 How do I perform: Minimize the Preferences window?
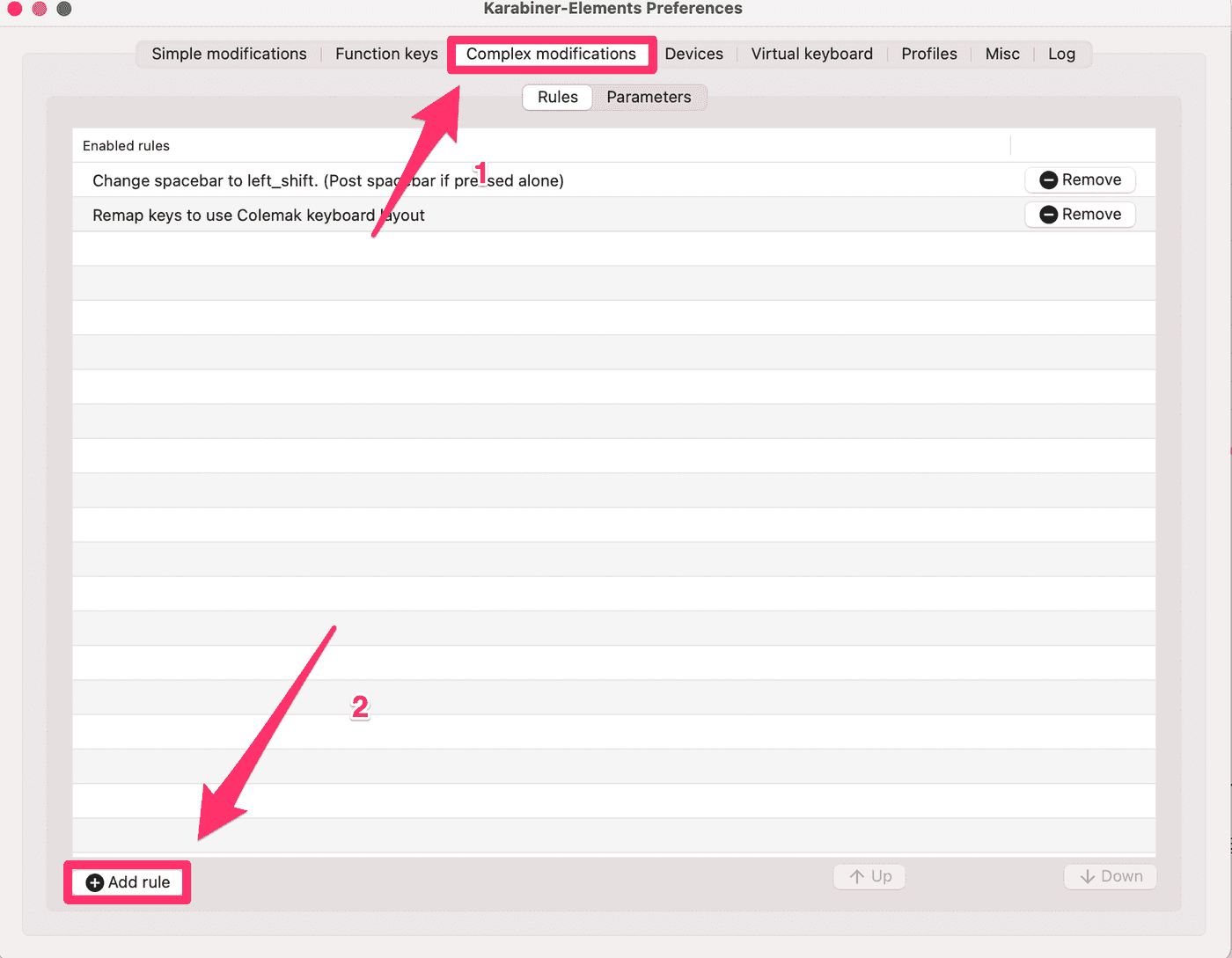point(40,9)
